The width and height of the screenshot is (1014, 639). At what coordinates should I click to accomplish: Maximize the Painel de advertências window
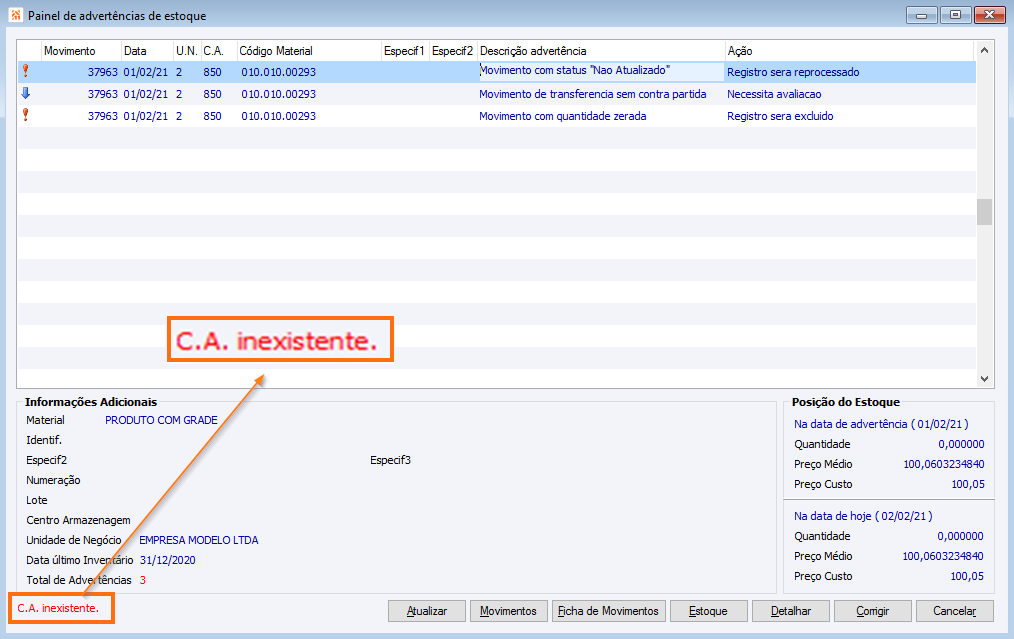(955, 15)
